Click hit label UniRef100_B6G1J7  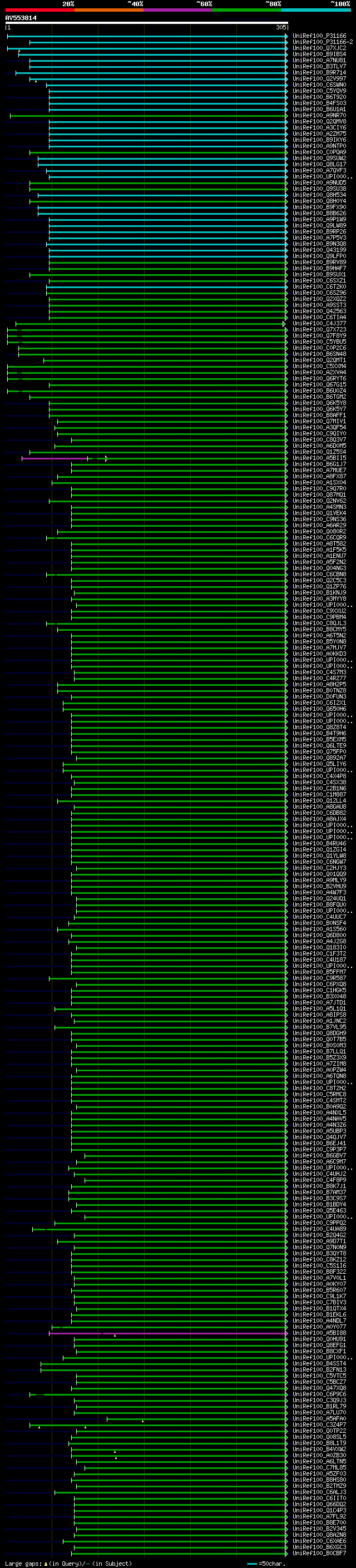point(319,464)
